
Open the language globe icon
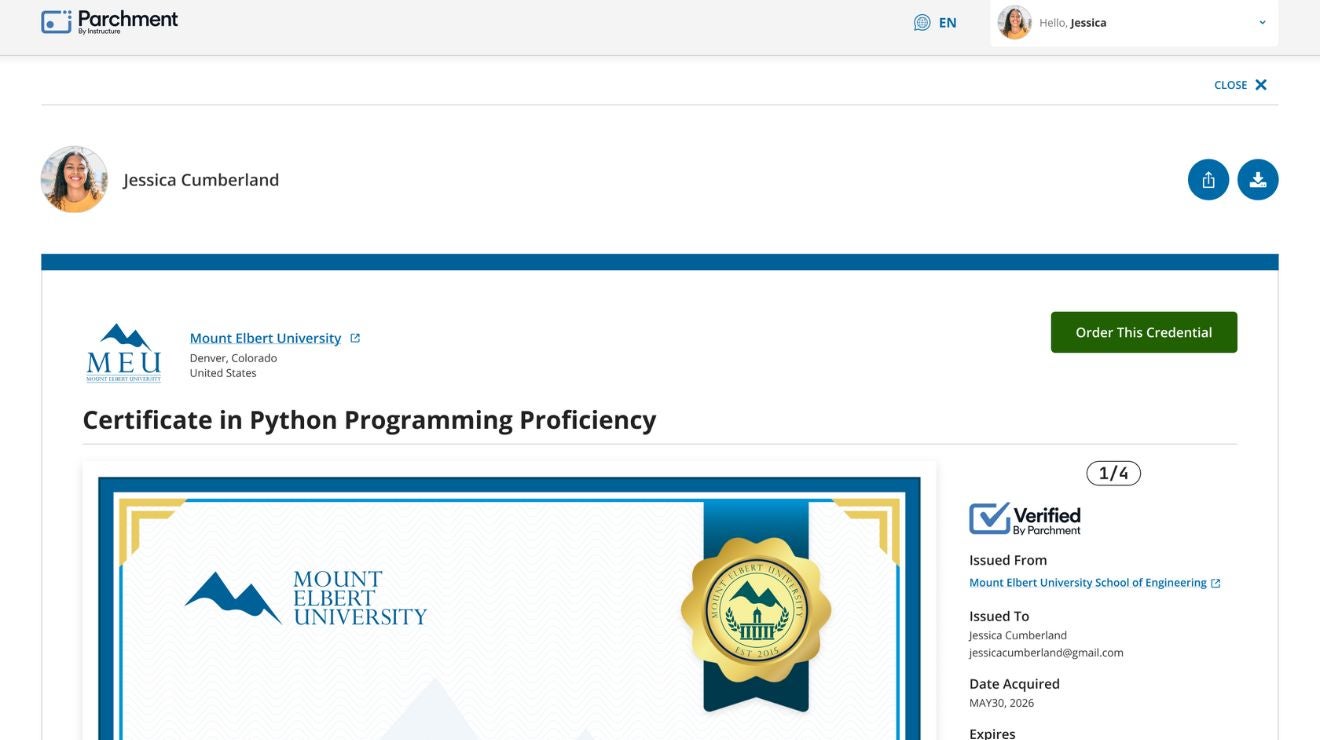pos(922,22)
